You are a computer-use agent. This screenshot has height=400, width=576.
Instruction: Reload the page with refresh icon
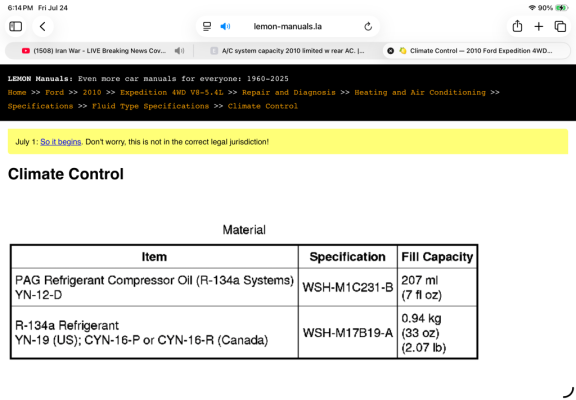click(368, 26)
